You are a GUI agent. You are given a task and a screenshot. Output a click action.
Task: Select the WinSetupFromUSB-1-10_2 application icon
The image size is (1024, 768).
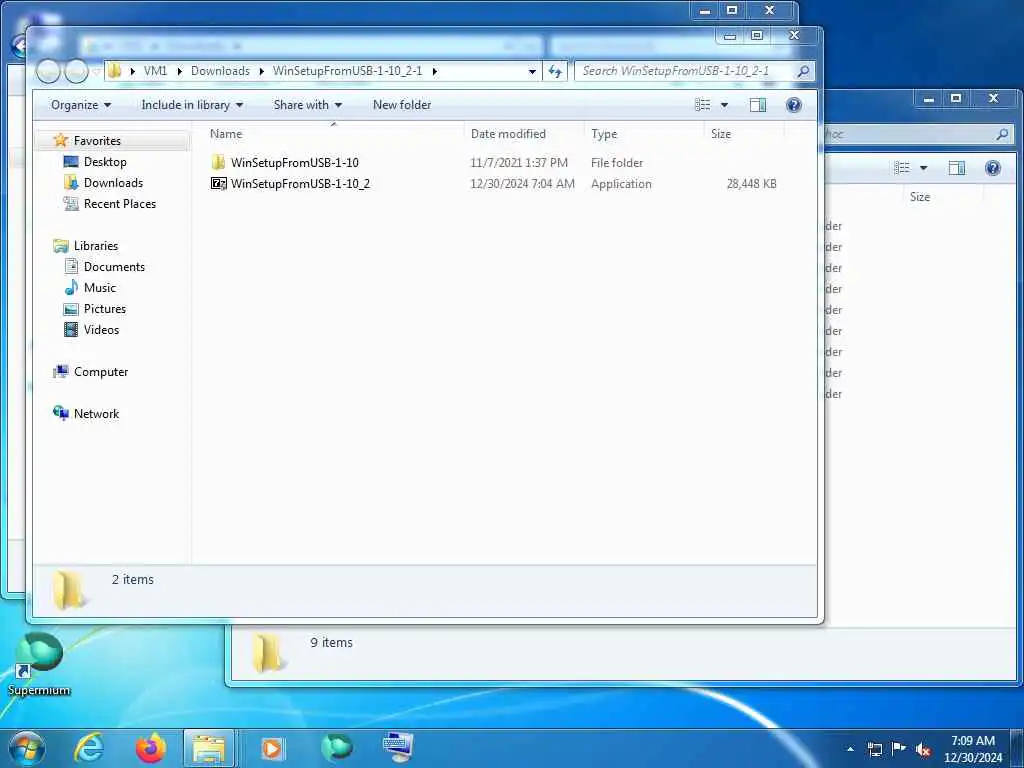click(219, 184)
